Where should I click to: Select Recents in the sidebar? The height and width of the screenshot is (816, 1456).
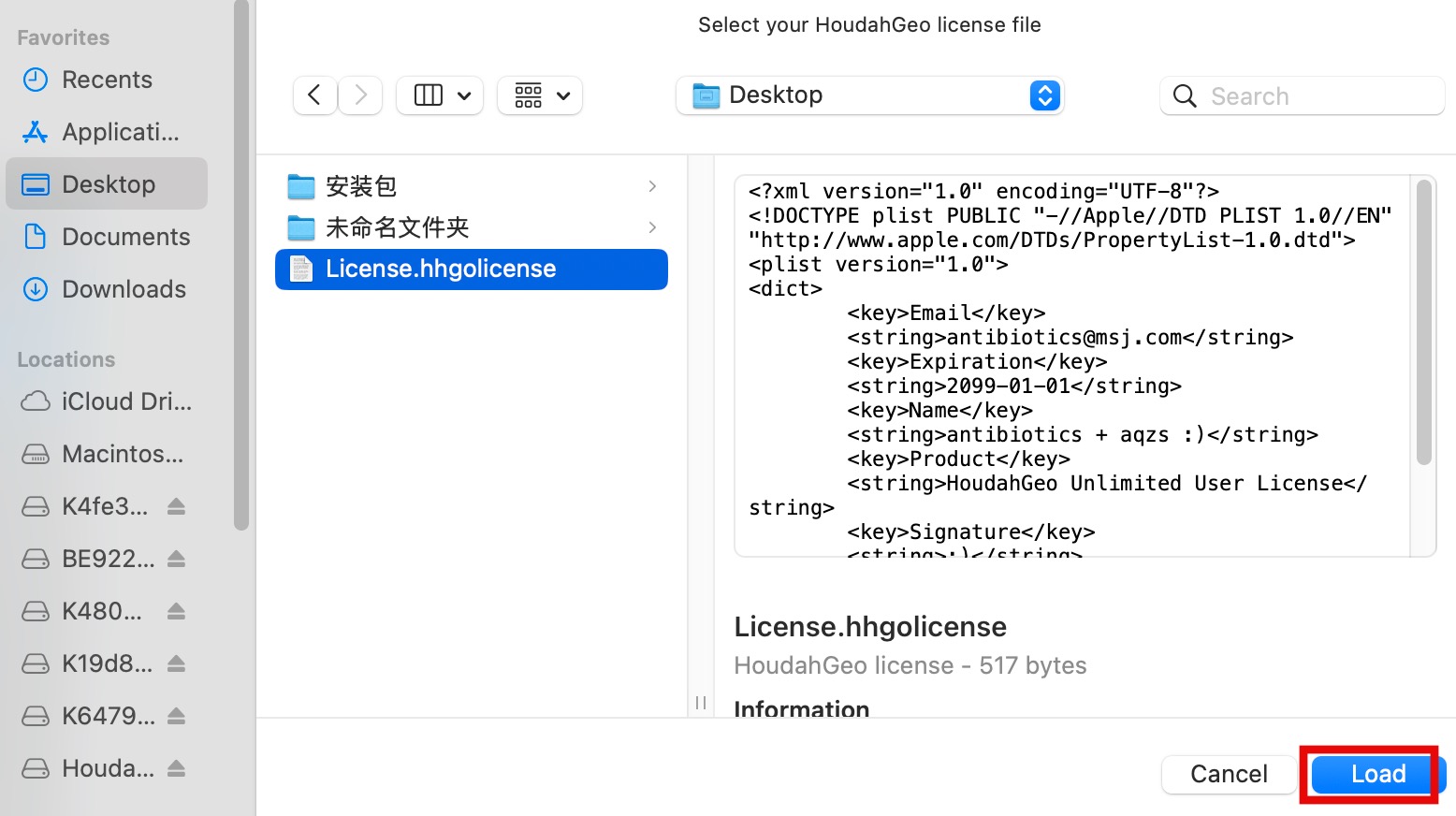pyautogui.click(x=107, y=80)
